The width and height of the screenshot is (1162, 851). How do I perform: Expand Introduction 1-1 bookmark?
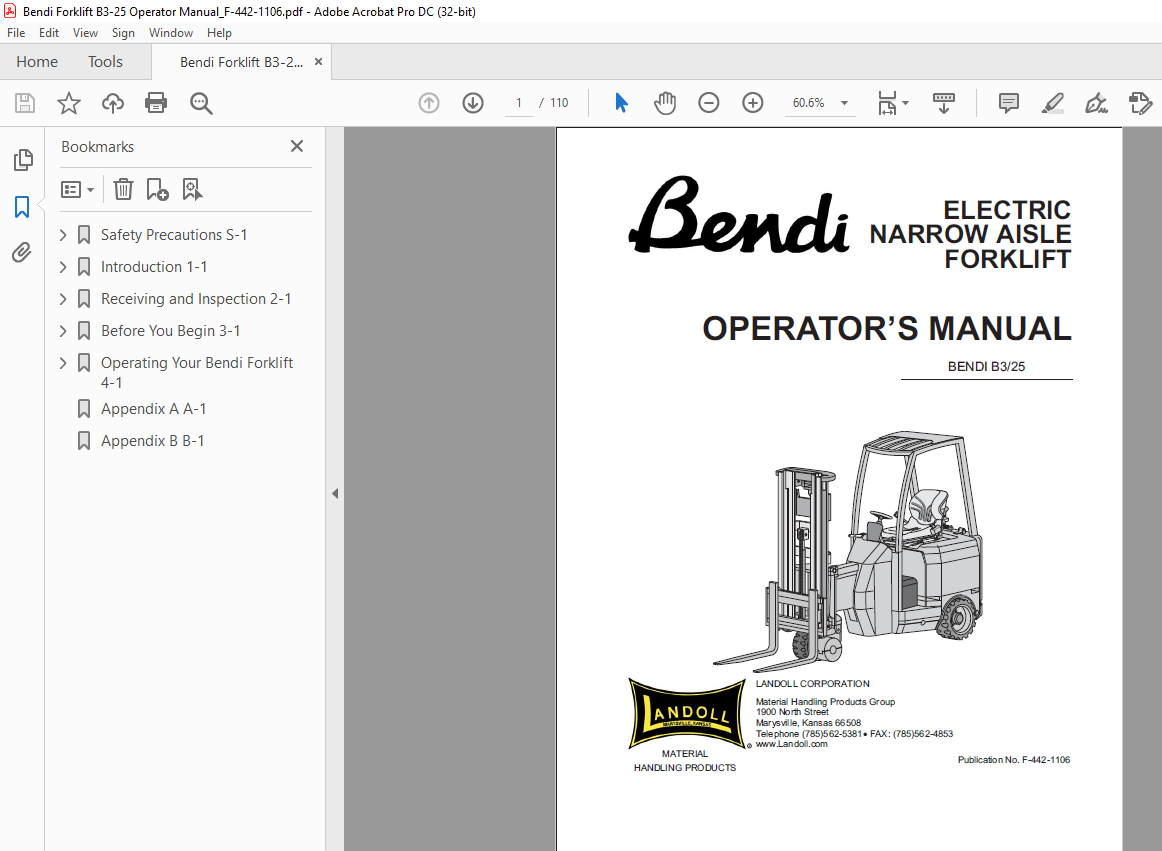point(63,267)
